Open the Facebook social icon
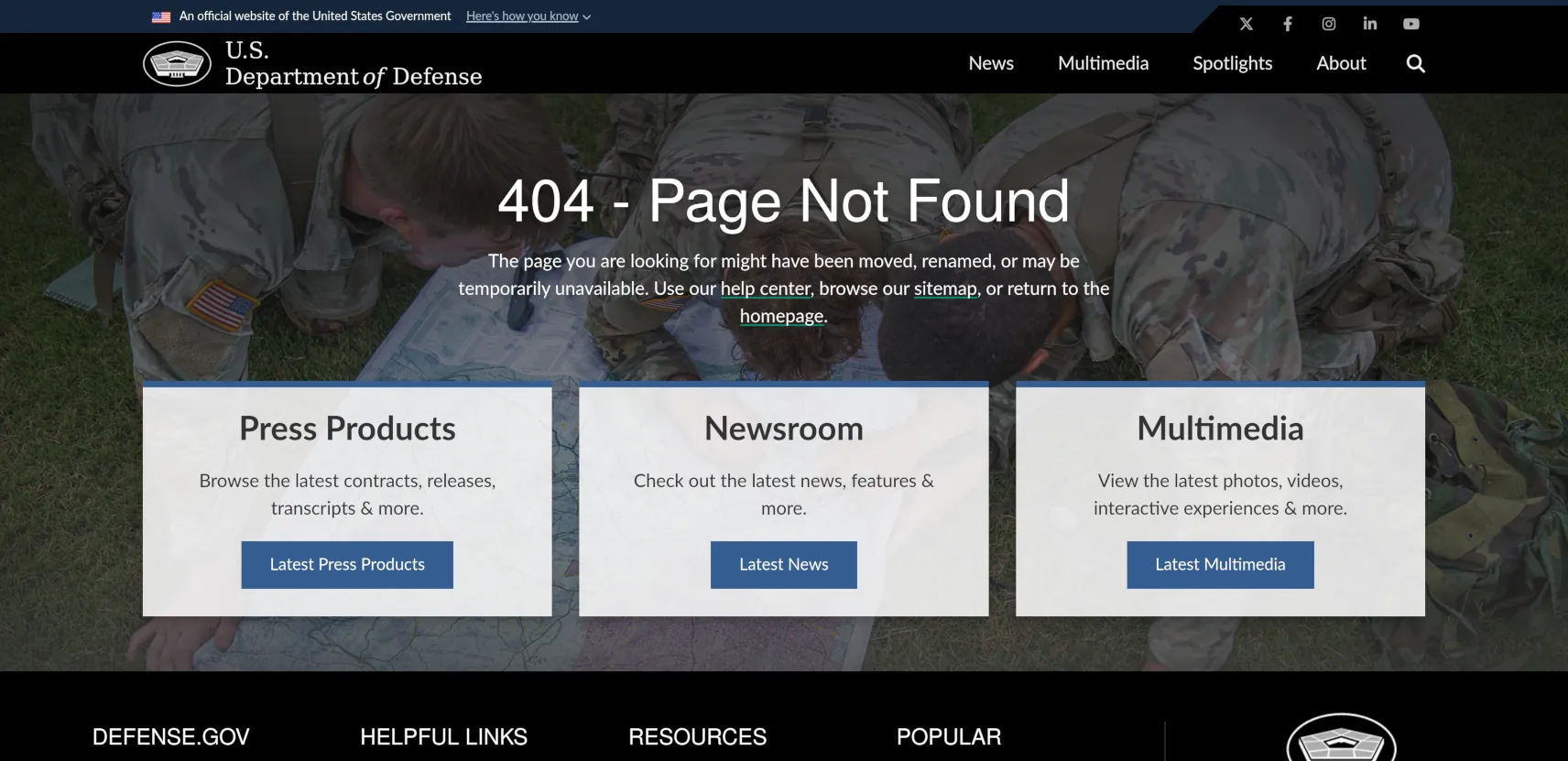The width and height of the screenshot is (1568, 761). pyautogui.click(x=1288, y=24)
